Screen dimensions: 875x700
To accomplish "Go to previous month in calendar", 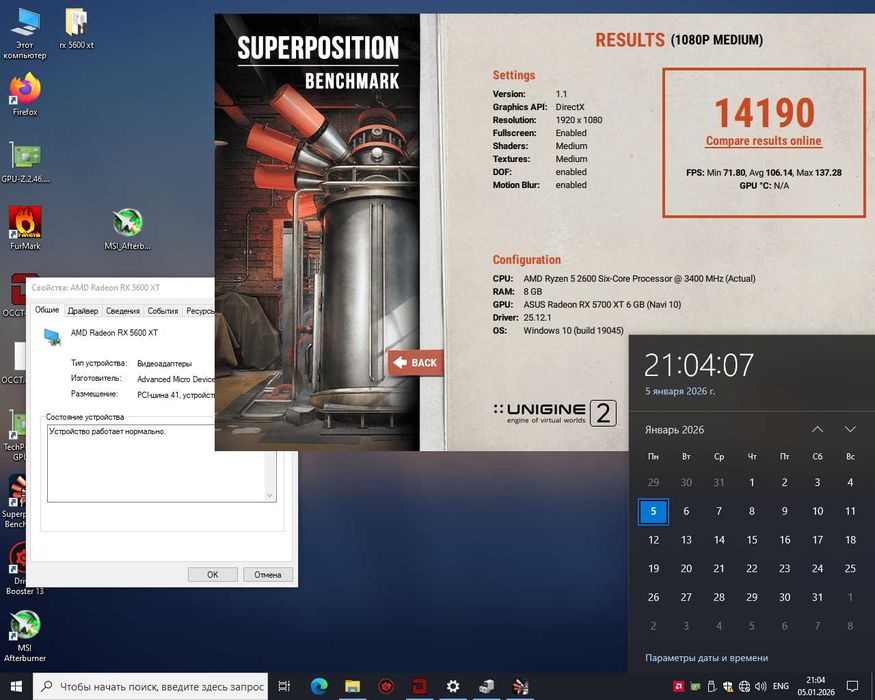I will (818, 429).
